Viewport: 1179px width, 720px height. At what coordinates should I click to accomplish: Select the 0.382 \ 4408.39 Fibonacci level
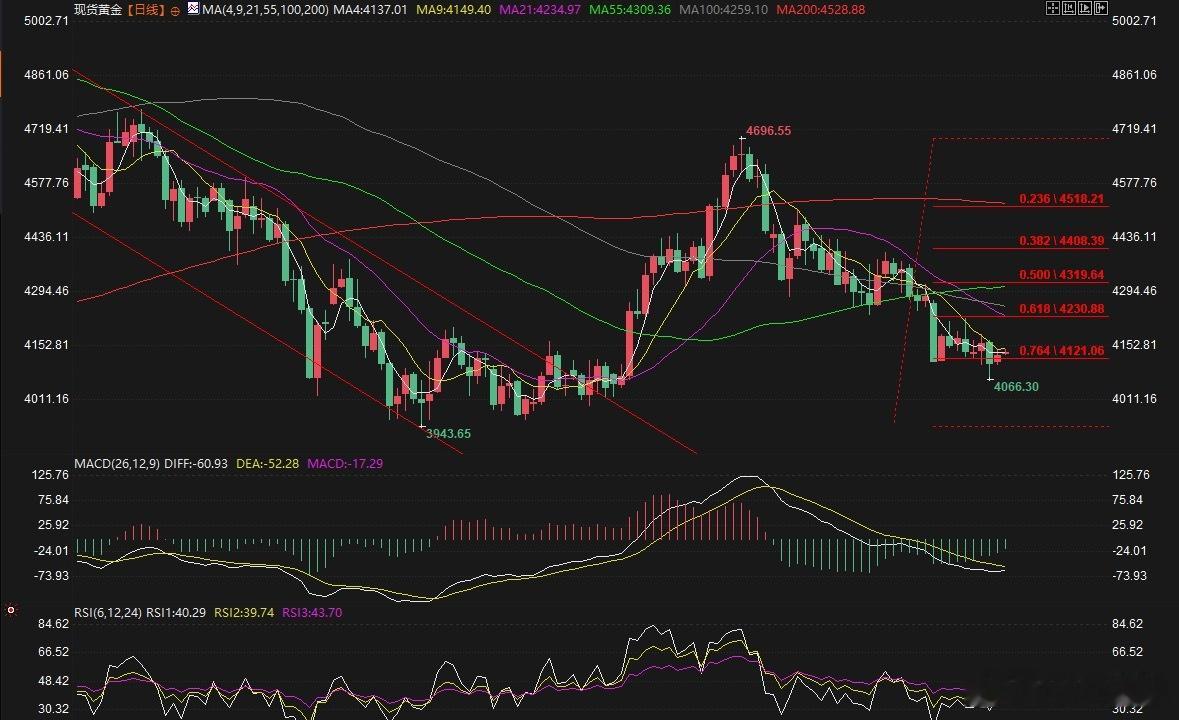1062,241
